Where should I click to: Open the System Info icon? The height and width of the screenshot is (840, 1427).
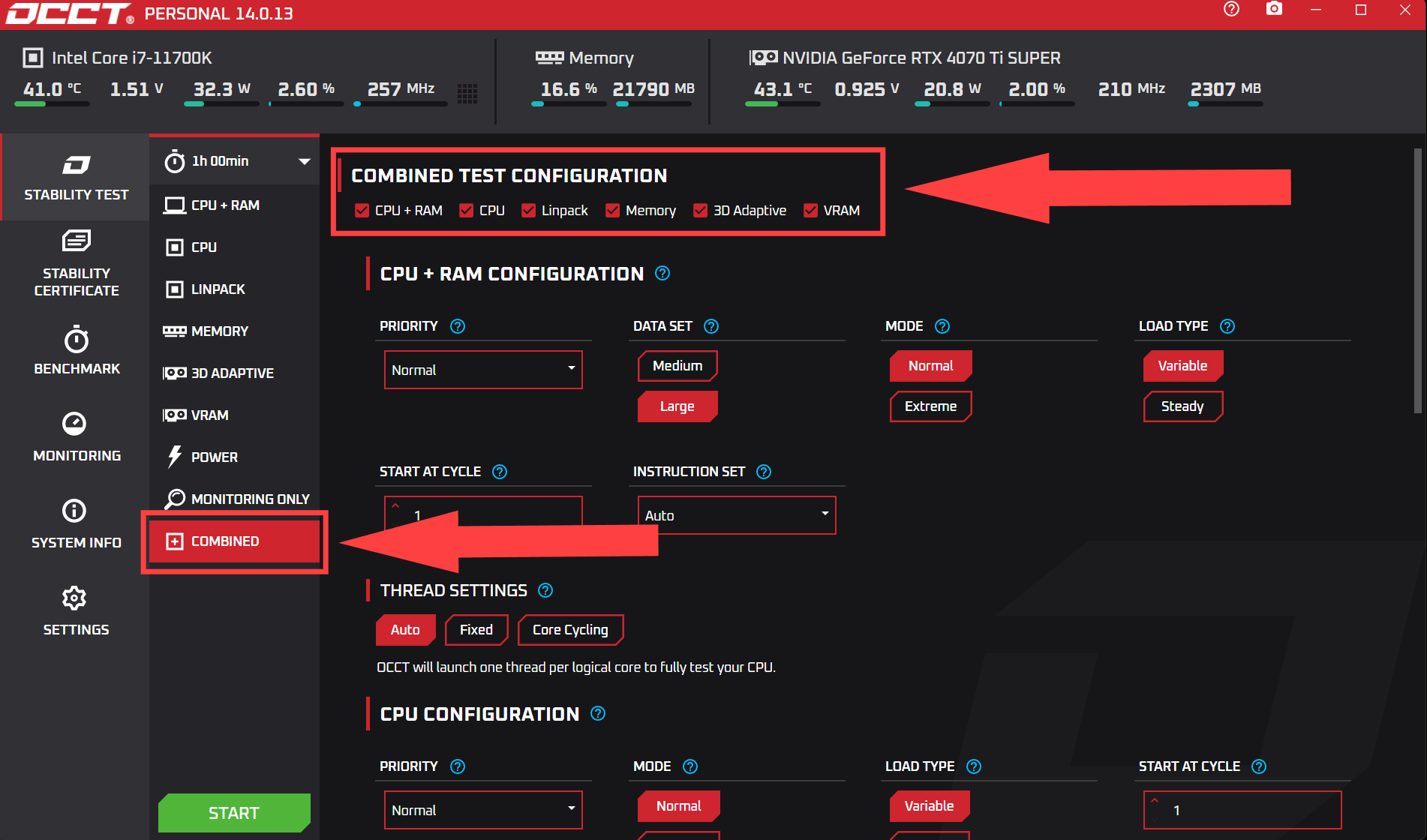coord(74,511)
